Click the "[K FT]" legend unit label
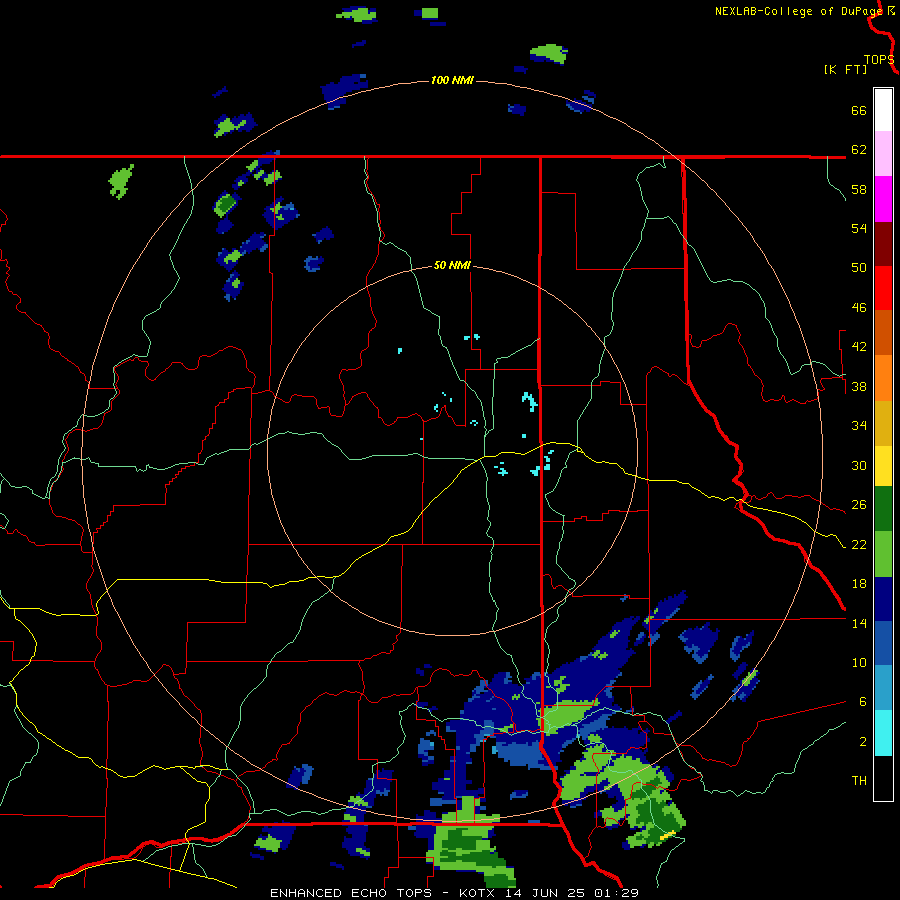Viewport: 900px width, 900px height. [x=845, y=69]
